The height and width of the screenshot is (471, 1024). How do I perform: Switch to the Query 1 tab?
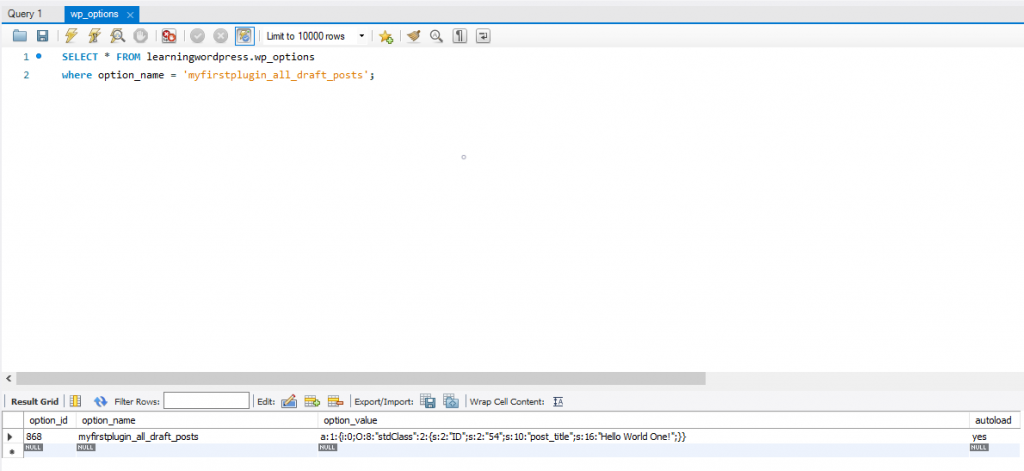click(25, 14)
